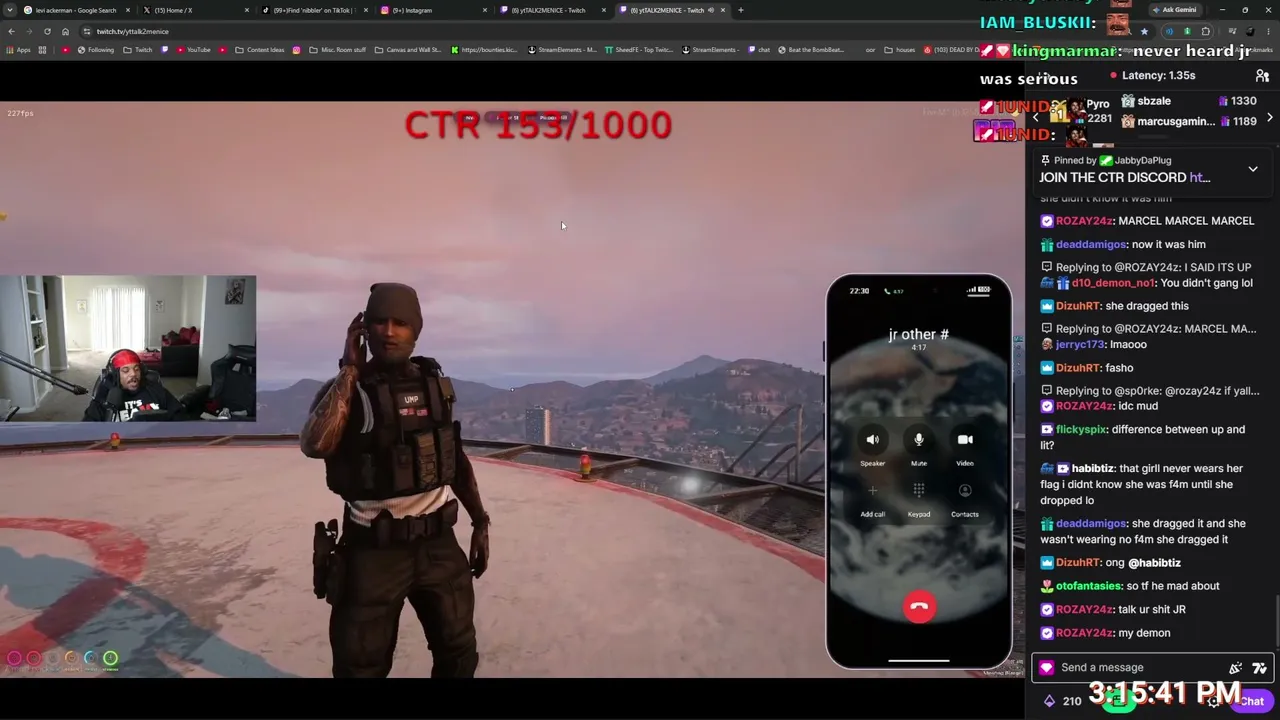
Task: Open the 7TV emote menu icon
Action: (x=1259, y=668)
